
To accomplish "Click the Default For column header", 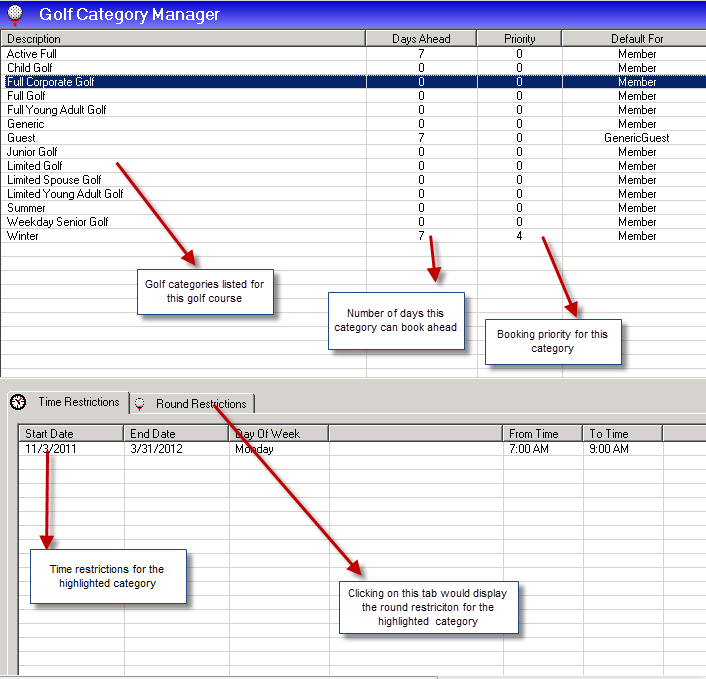I will (x=637, y=39).
